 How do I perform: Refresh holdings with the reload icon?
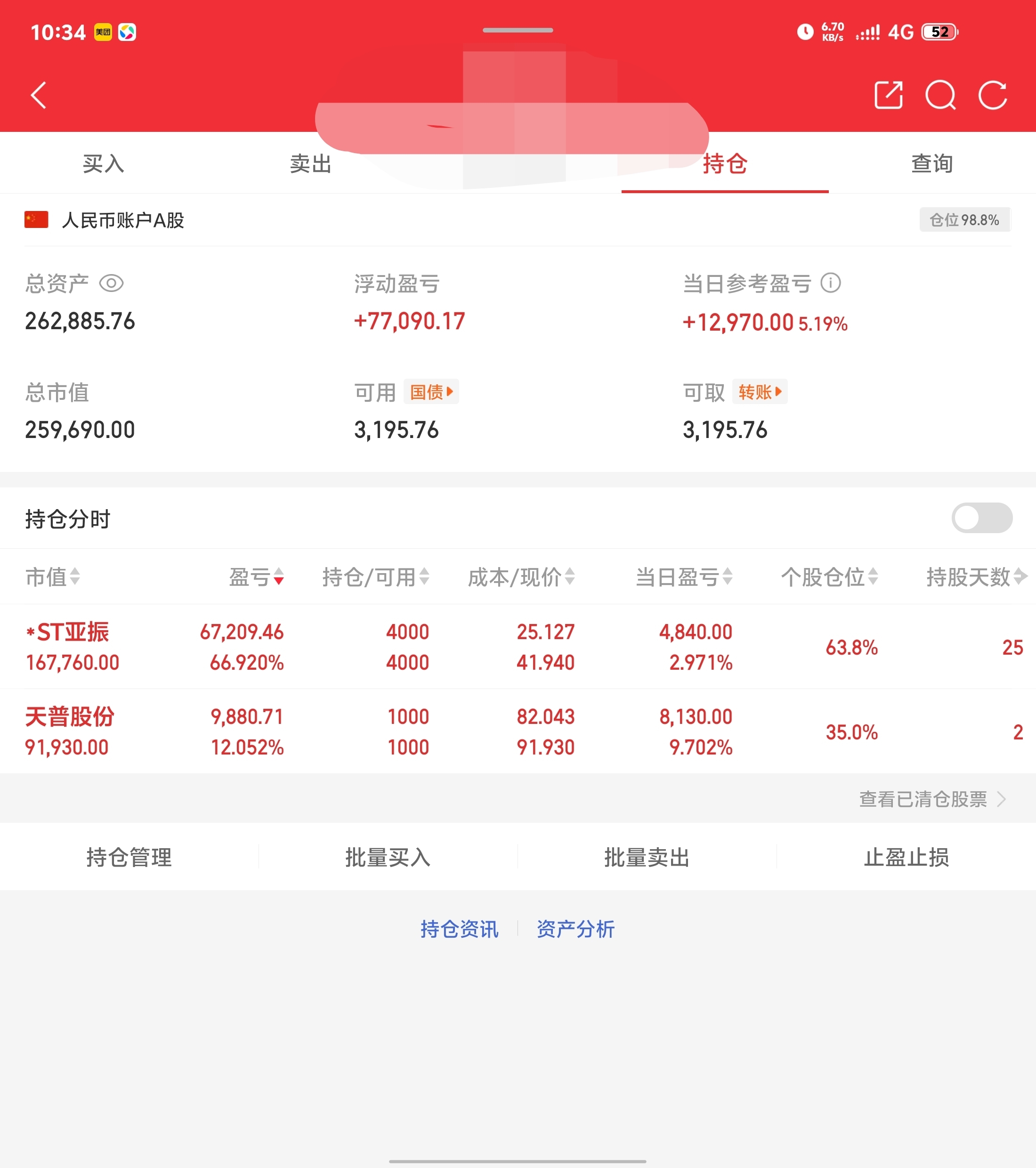pos(993,95)
